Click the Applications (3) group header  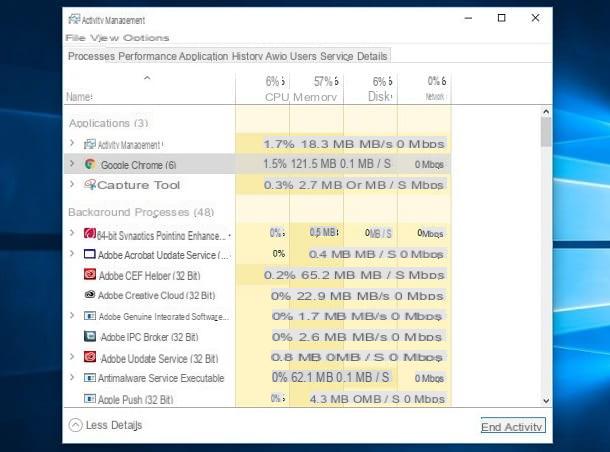point(109,123)
